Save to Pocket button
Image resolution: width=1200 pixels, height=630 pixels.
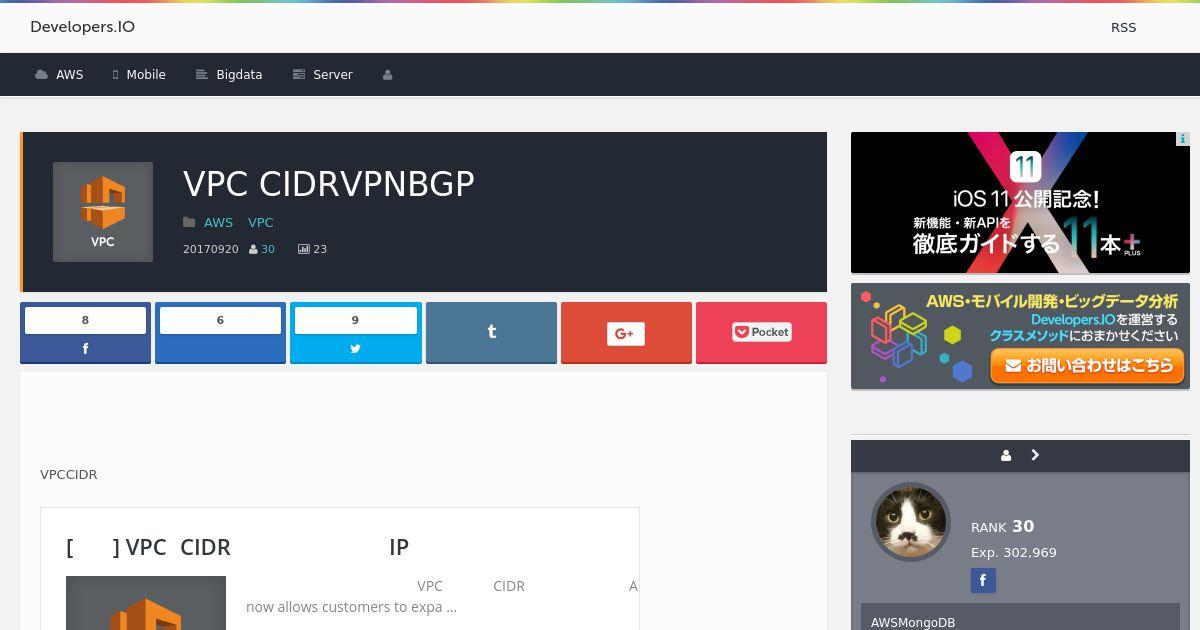(761, 333)
